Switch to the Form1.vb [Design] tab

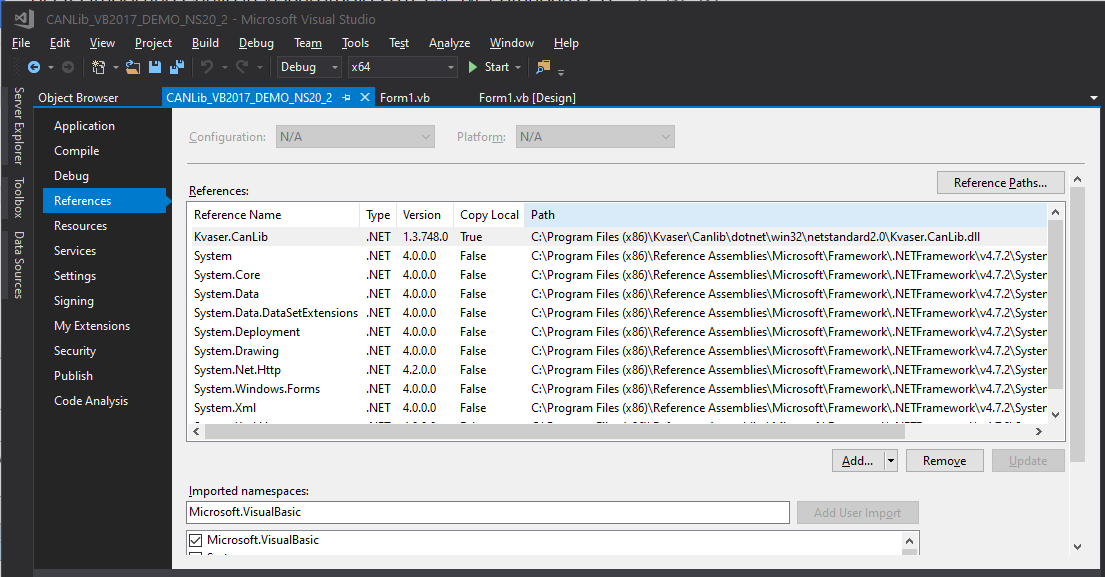[527, 98]
